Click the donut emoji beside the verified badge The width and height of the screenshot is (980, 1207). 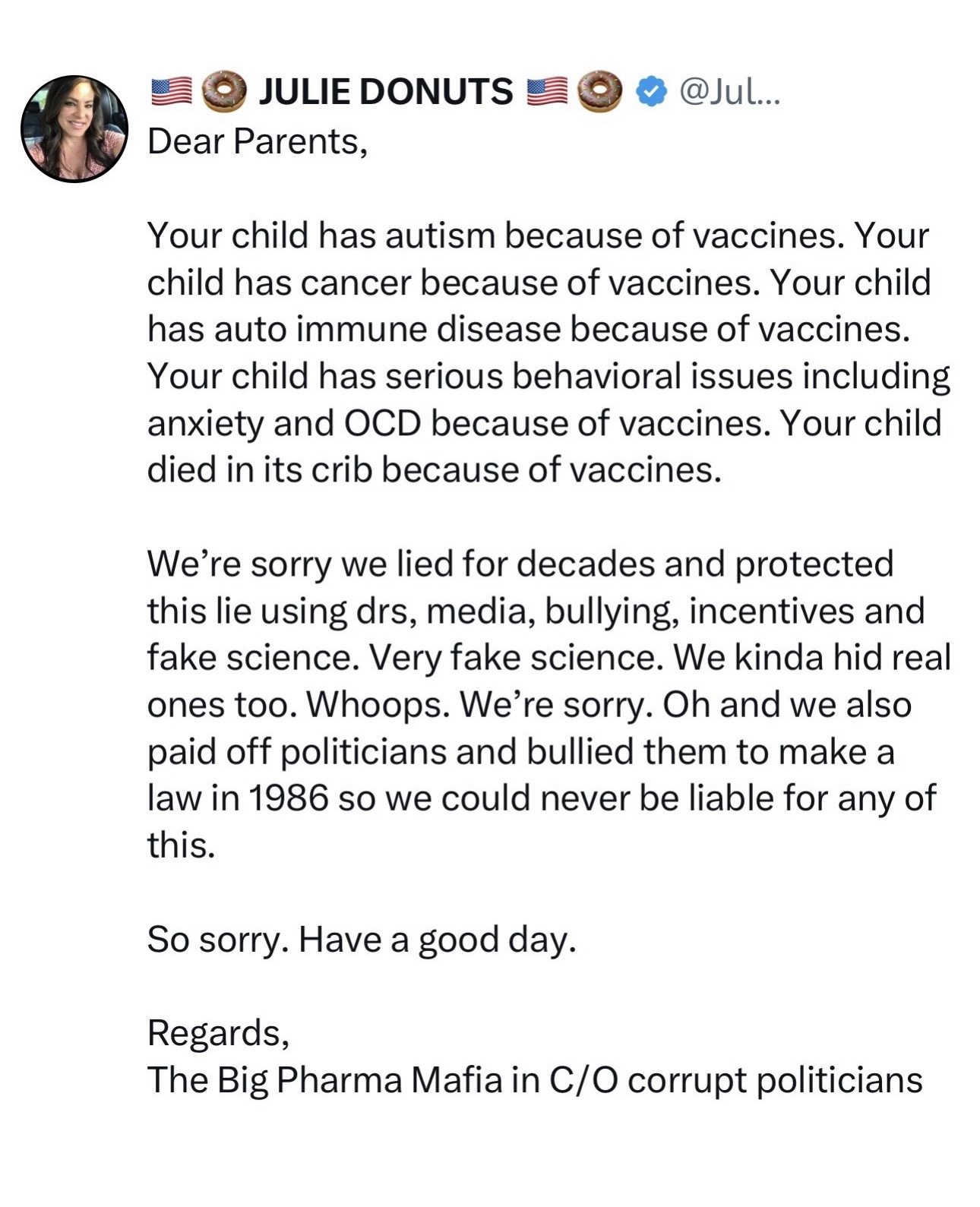(x=599, y=92)
